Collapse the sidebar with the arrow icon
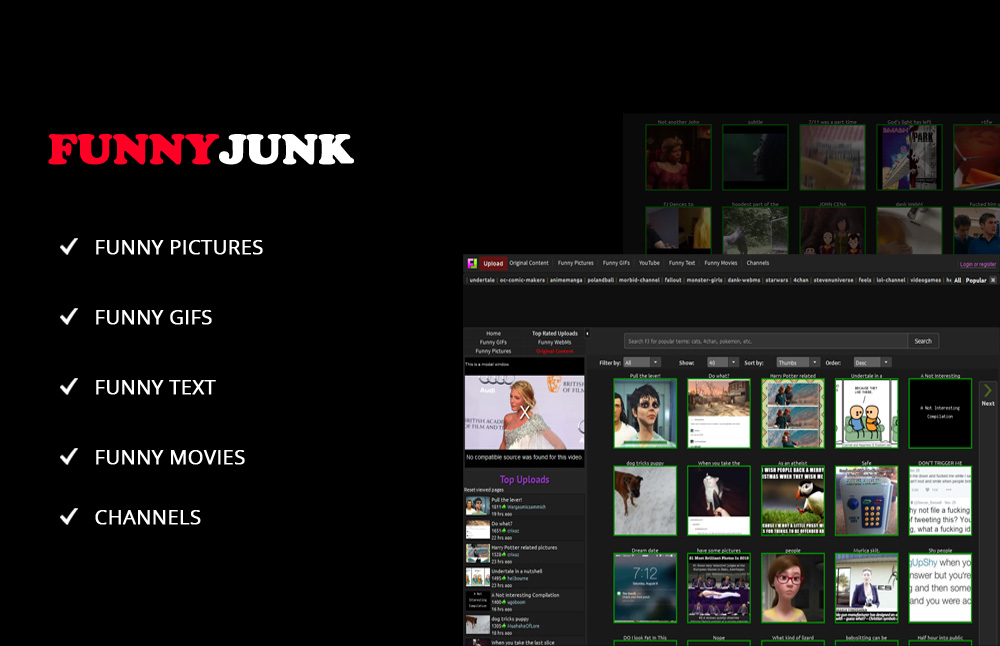The height and width of the screenshot is (646, 1000). (x=587, y=334)
